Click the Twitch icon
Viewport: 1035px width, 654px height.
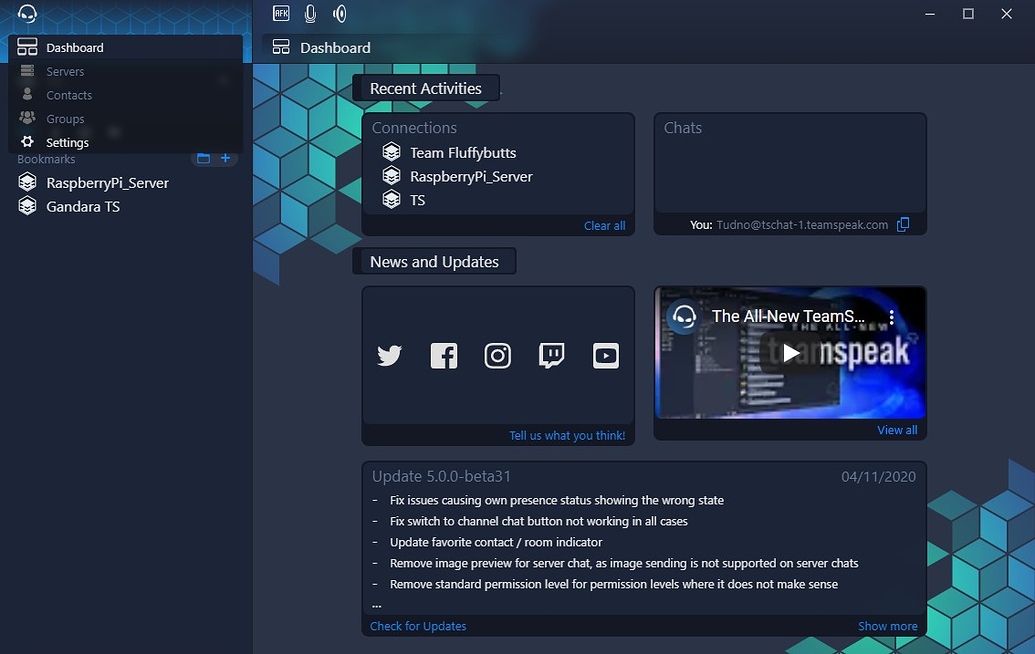pyautogui.click(x=551, y=355)
